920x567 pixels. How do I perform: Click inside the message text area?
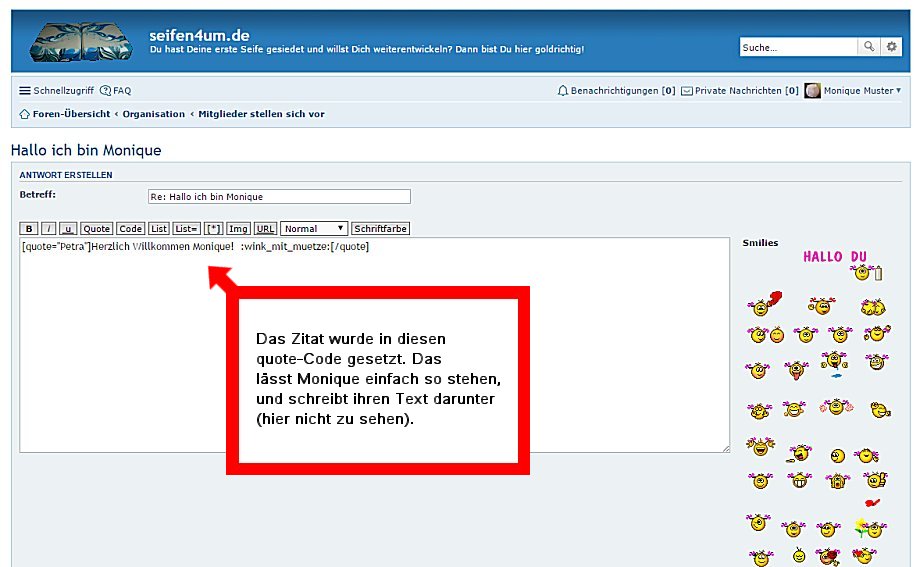click(374, 345)
